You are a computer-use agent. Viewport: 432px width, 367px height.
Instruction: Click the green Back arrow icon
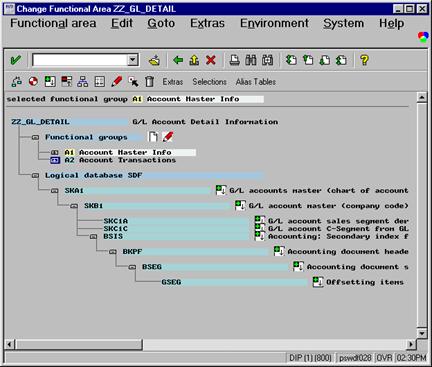pos(178,60)
